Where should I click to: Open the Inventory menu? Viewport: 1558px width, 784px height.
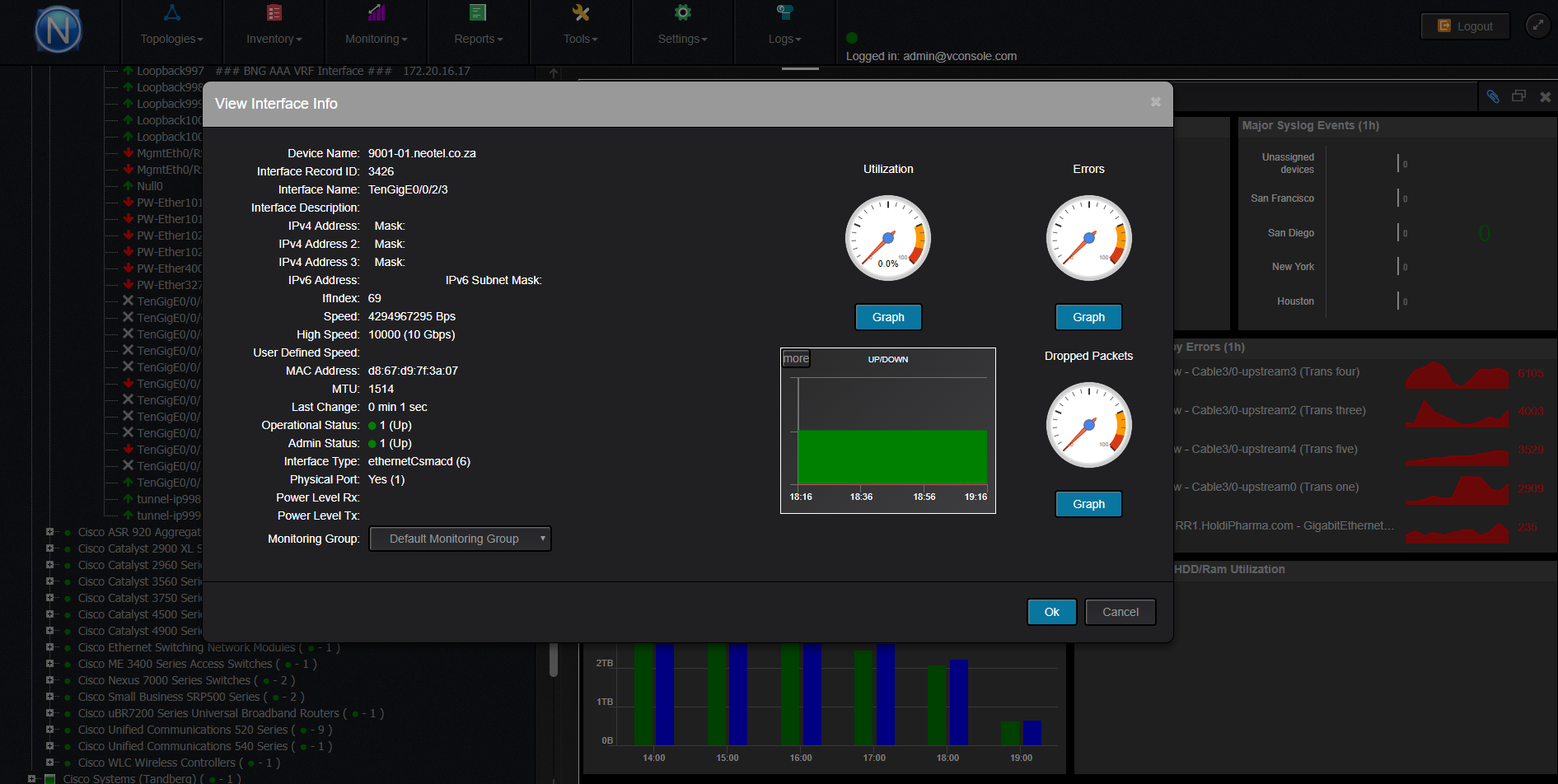[274, 39]
